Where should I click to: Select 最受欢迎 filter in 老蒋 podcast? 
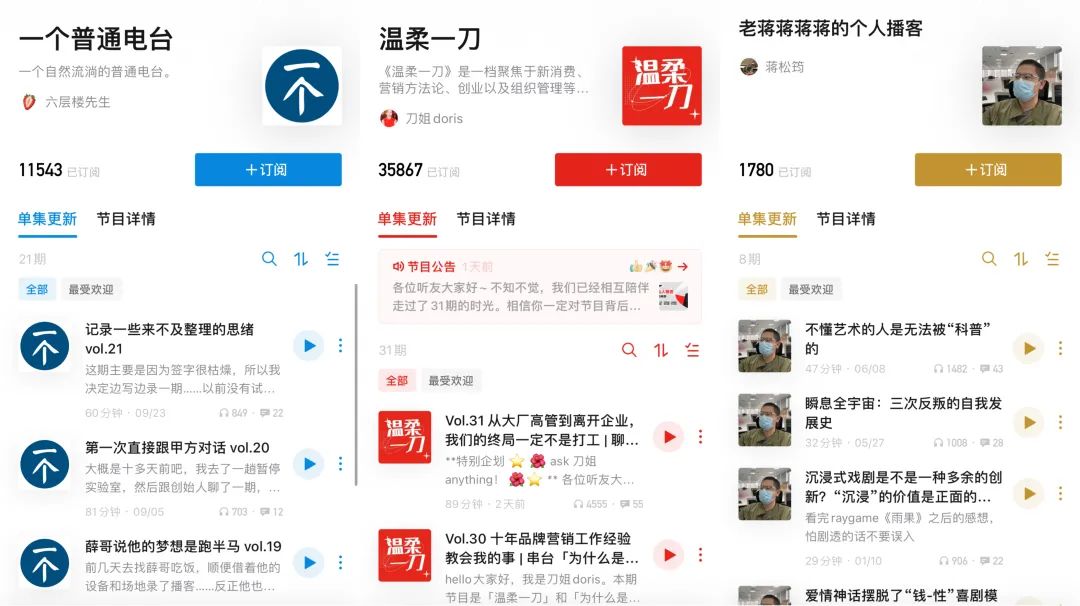click(811, 289)
